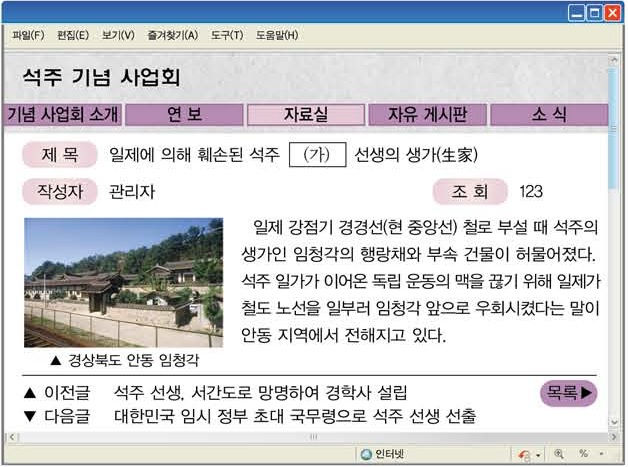Open the 도움말(H) help menu
The width and height of the screenshot is (628, 467).
(x=277, y=35)
